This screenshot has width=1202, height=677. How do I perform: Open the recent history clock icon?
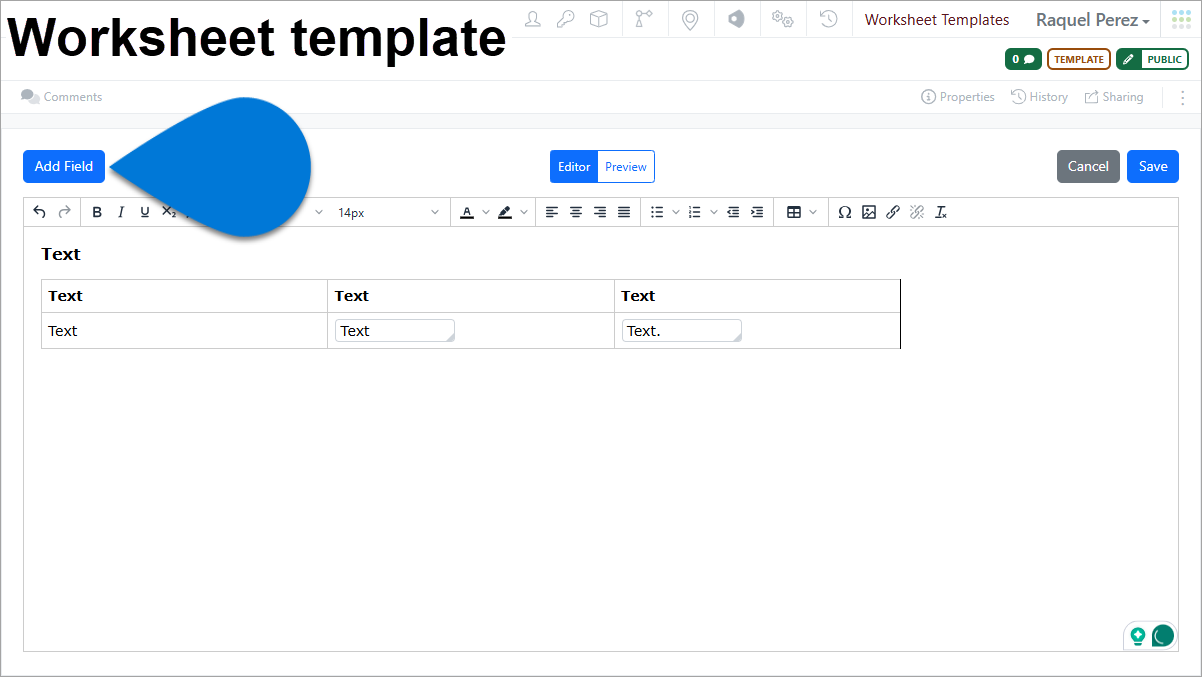point(829,19)
